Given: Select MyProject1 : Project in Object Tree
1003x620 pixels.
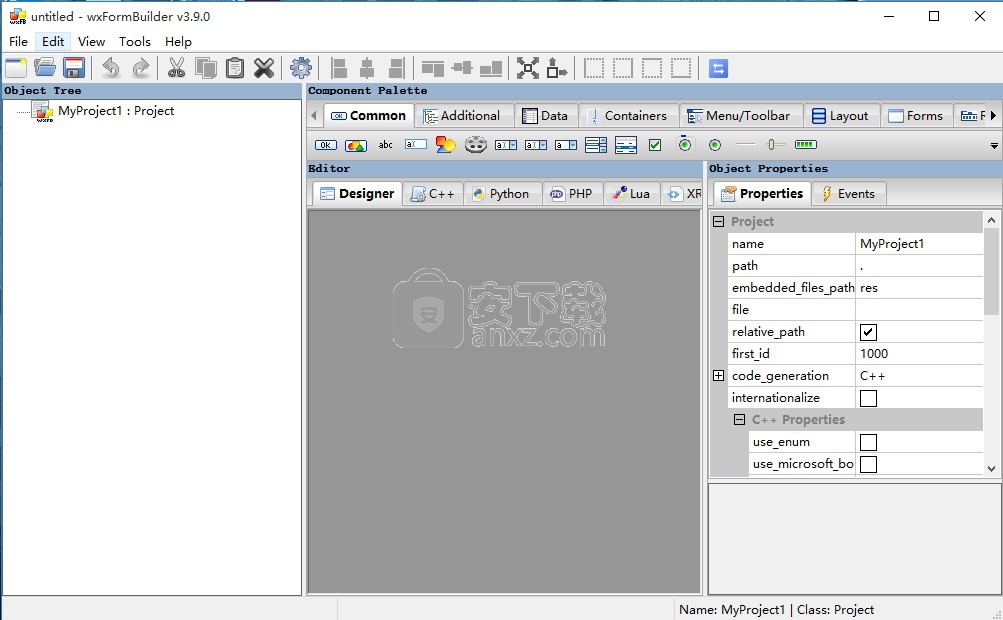Looking at the screenshot, I should (116, 111).
